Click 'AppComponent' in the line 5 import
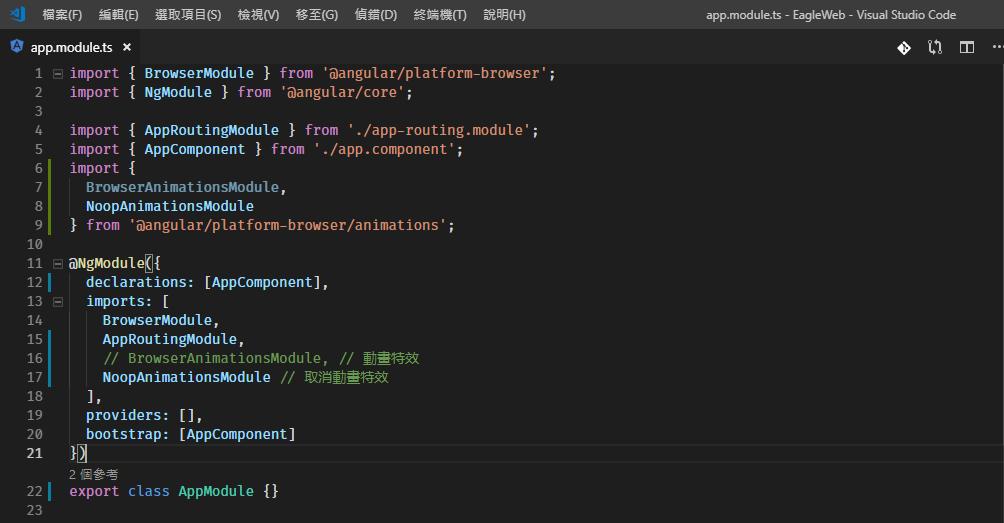 point(195,149)
